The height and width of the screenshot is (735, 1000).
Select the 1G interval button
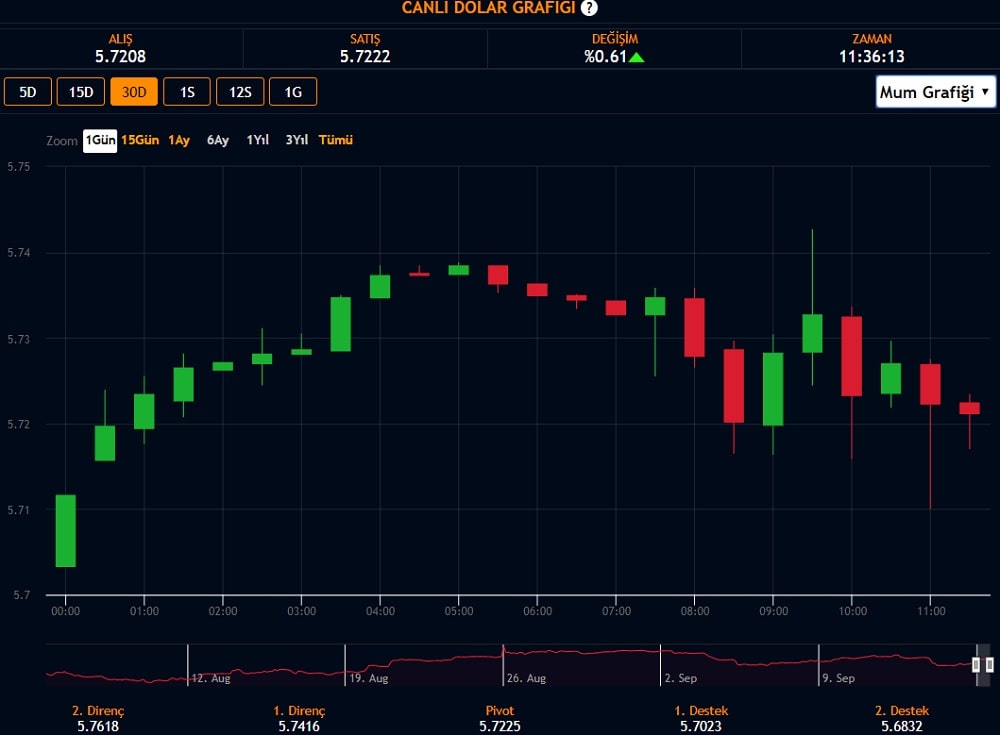(293, 92)
